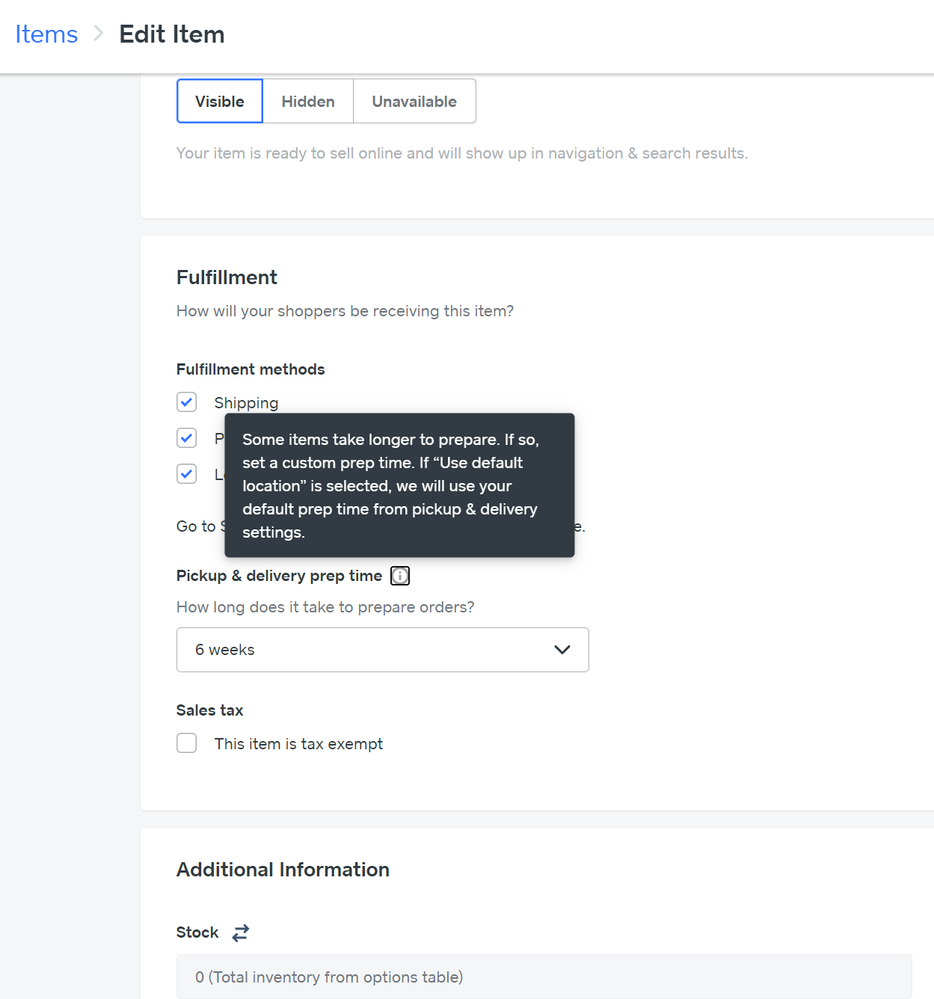Click the stock transfer arrows icon
Screen dimensions: 934x999
point(240,932)
